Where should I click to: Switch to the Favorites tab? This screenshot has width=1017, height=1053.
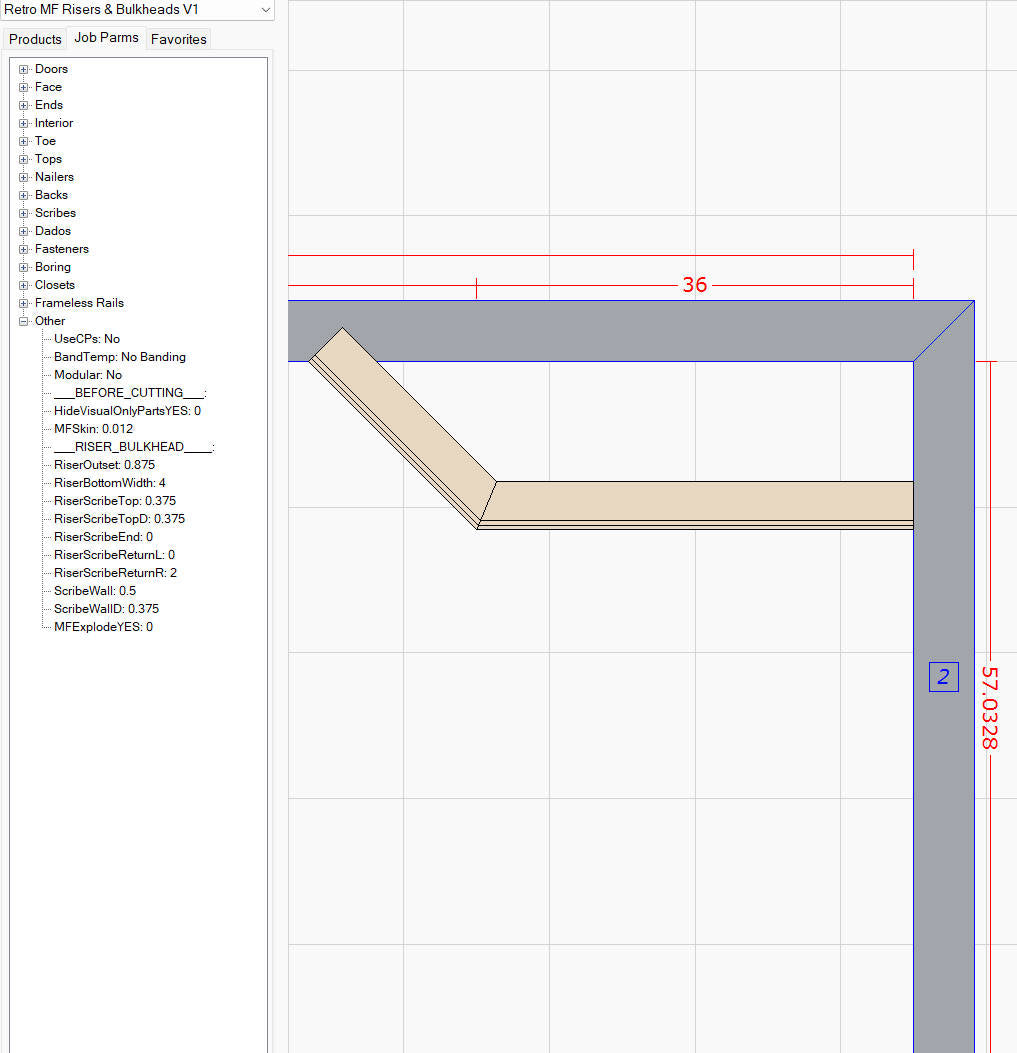pyautogui.click(x=178, y=39)
